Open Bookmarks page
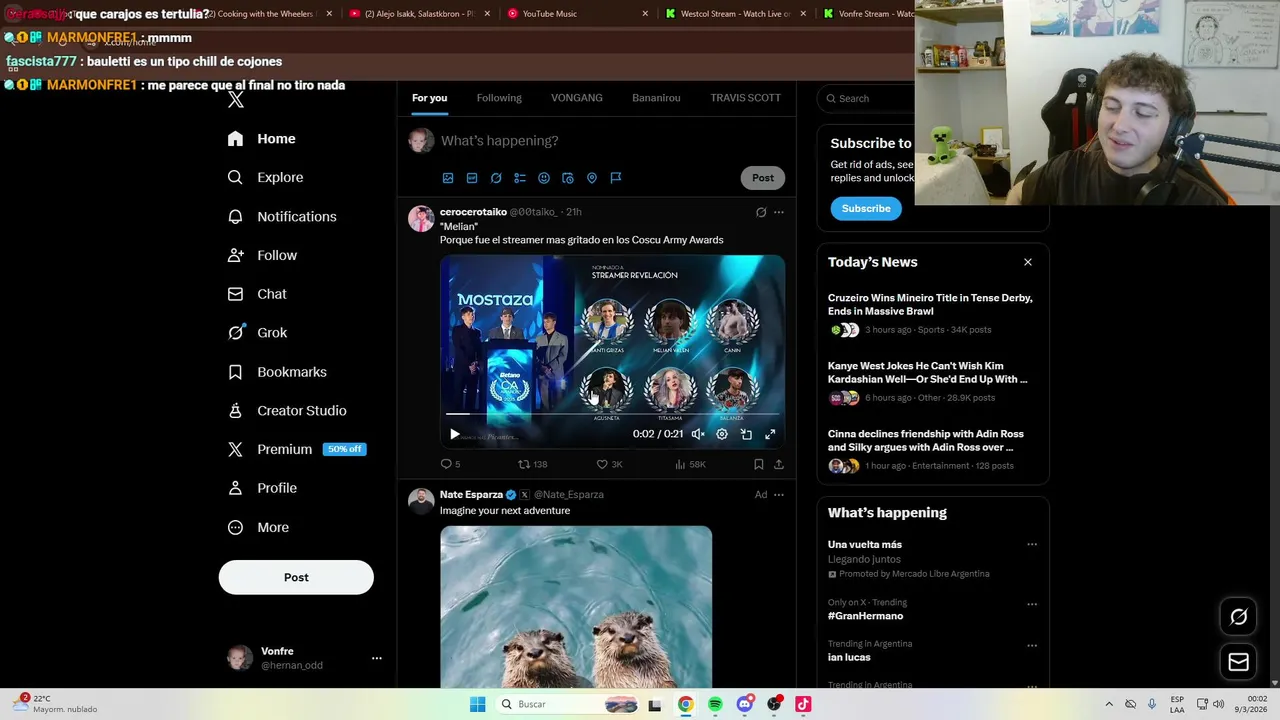1280x720 pixels. [x=278, y=372]
